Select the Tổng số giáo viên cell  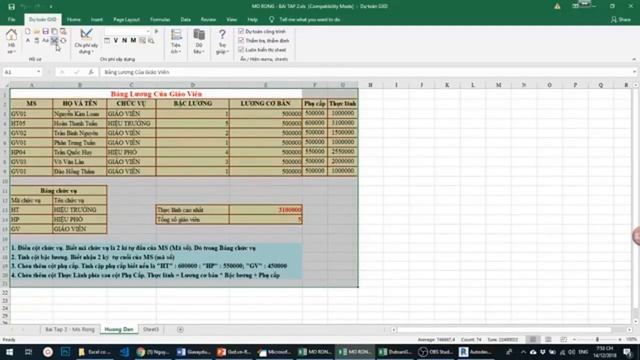[193, 220]
